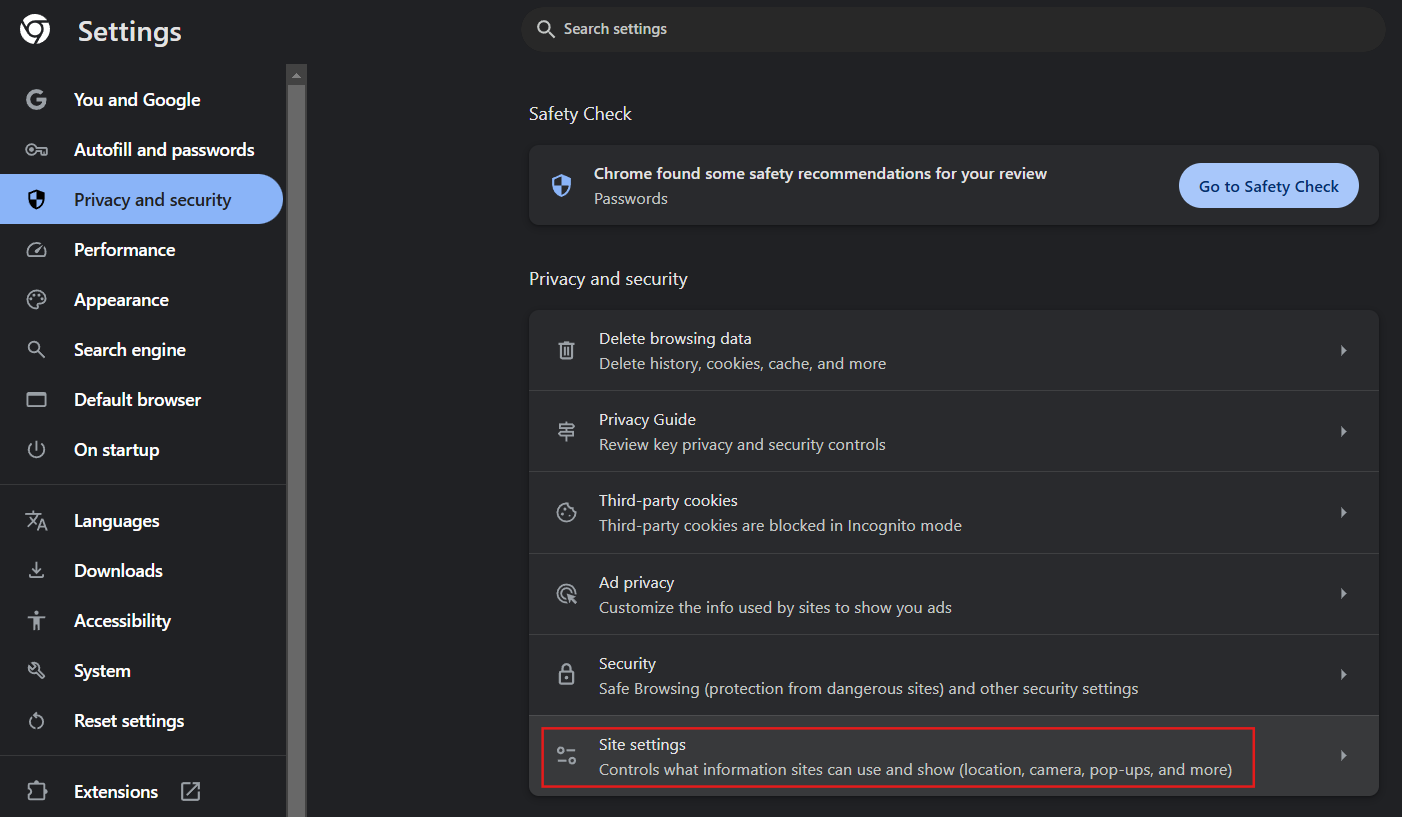Click the Chrome logo icon beside Settings
This screenshot has width=1402, height=817.
(x=35, y=30)
